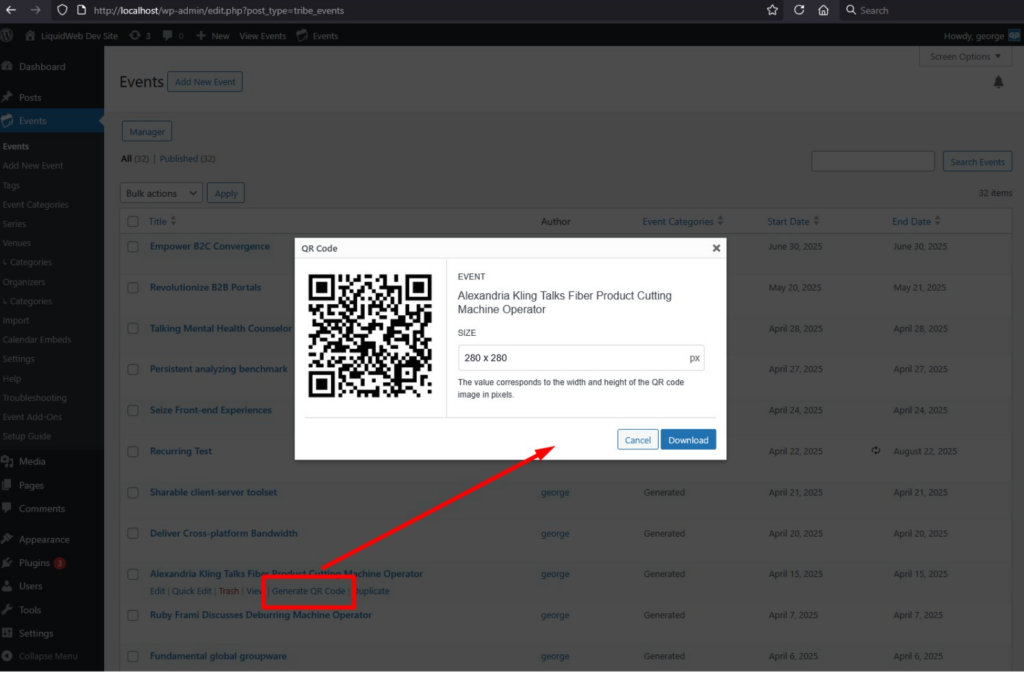Screen dimensions: 1024x673
Task: Open the + New menu in admin bar
Action: pyautogui.click(x=211, y=34)
